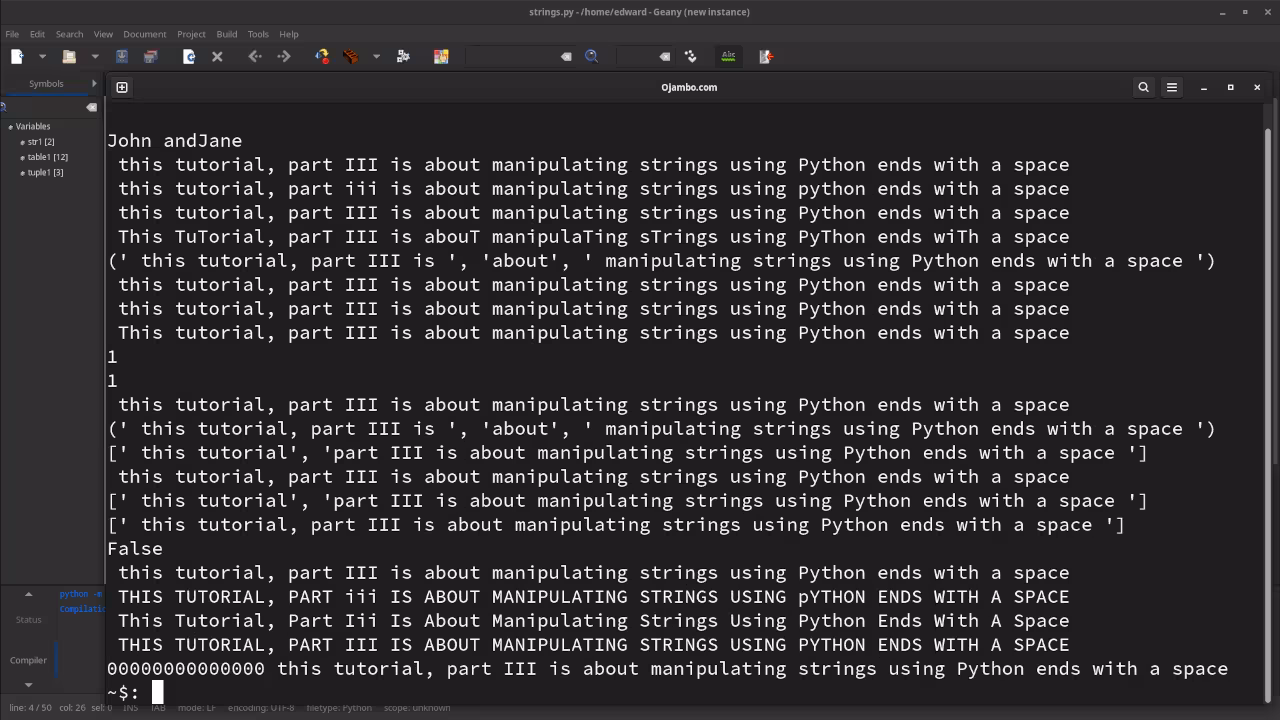
Task: Clear the goto line field
Action: pyautogui.click(x=665, y=57)
